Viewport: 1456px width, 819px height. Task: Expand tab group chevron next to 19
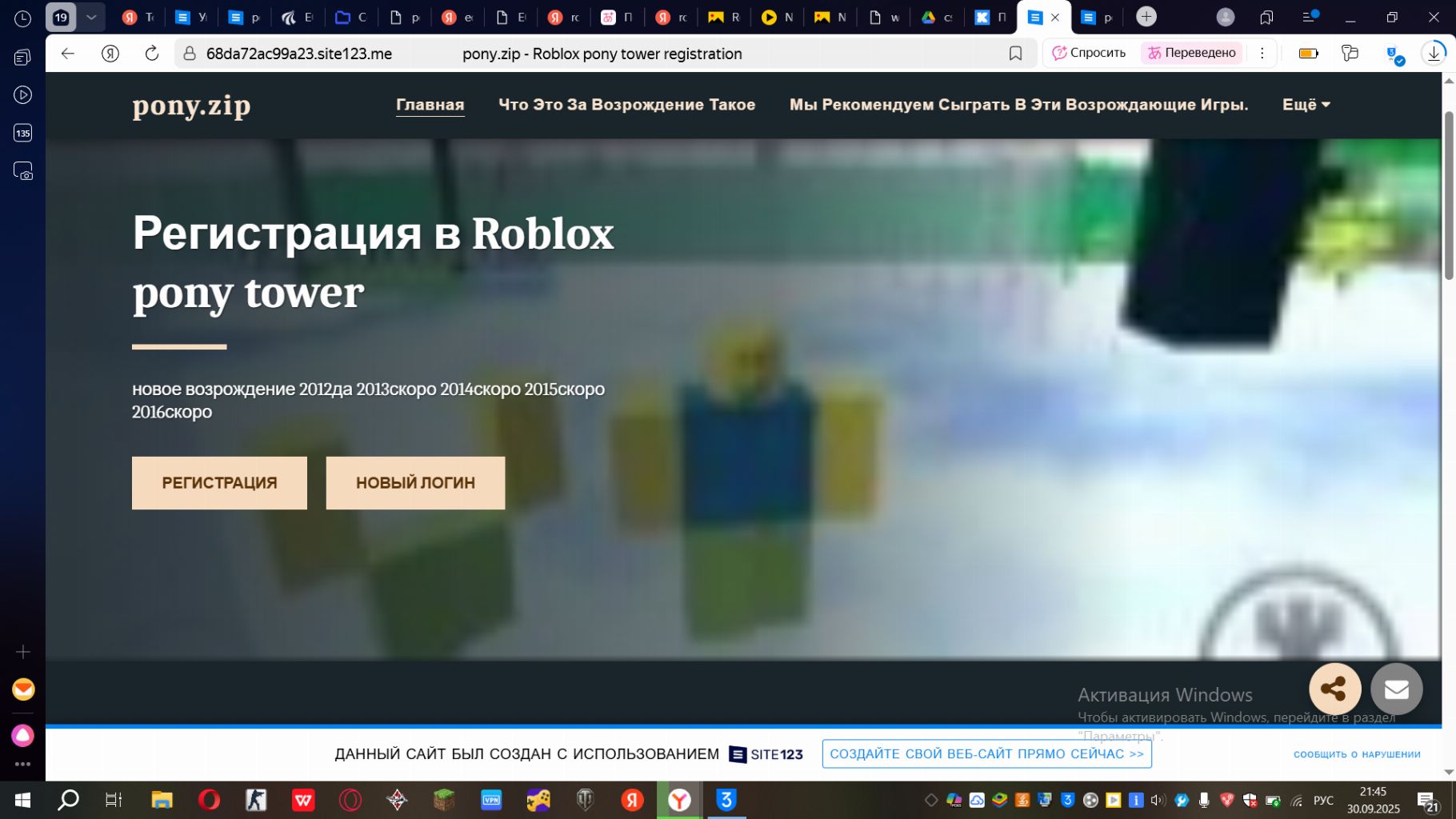91,17
